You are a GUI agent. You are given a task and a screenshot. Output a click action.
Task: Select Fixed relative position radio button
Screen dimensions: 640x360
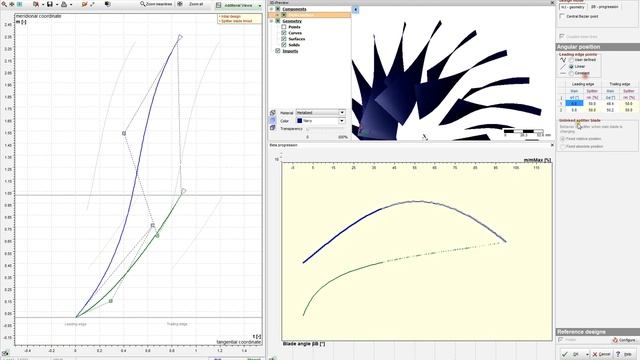point(562,139)
